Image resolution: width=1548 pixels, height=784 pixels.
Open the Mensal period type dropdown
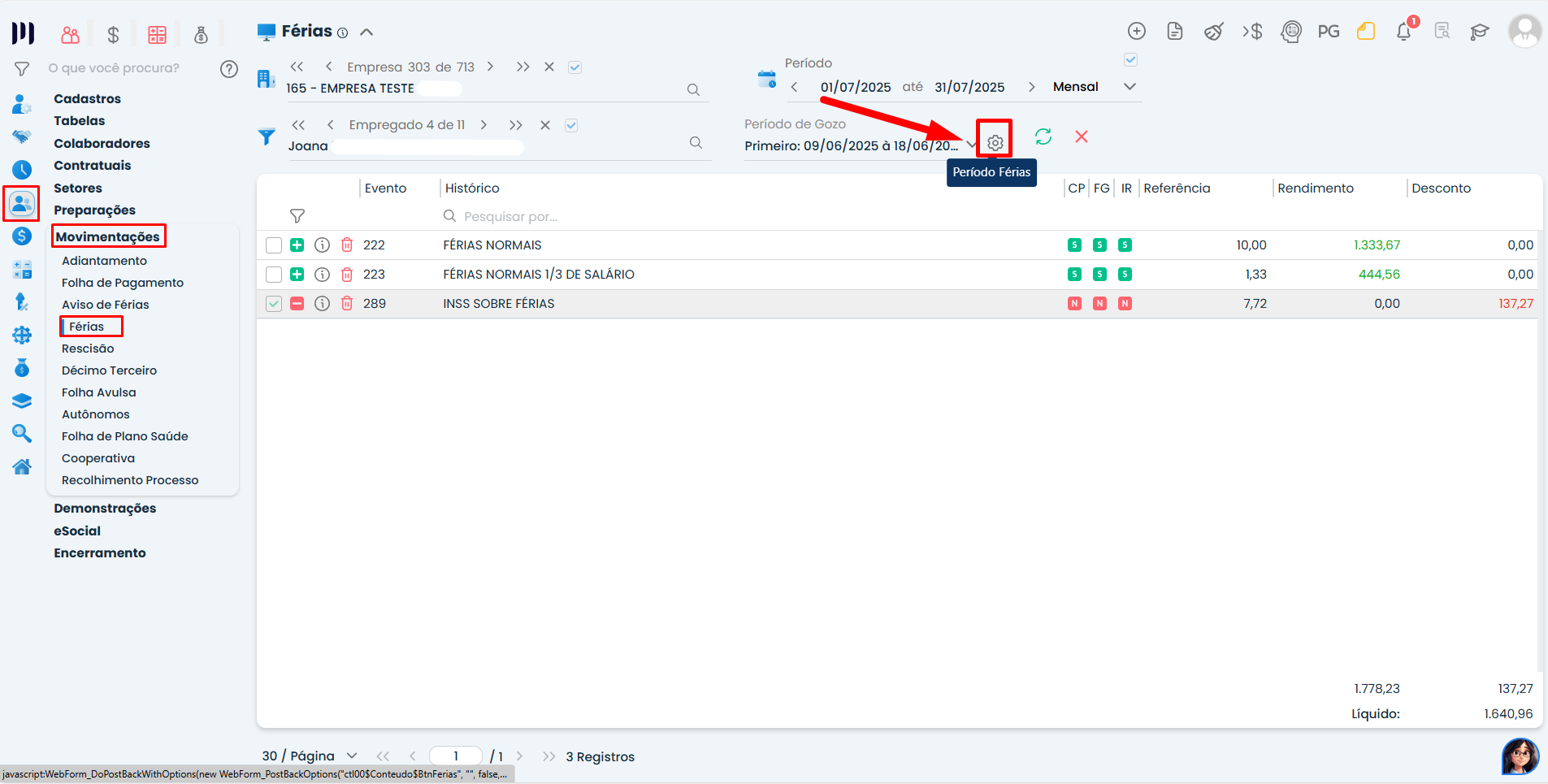point(1129,87)
